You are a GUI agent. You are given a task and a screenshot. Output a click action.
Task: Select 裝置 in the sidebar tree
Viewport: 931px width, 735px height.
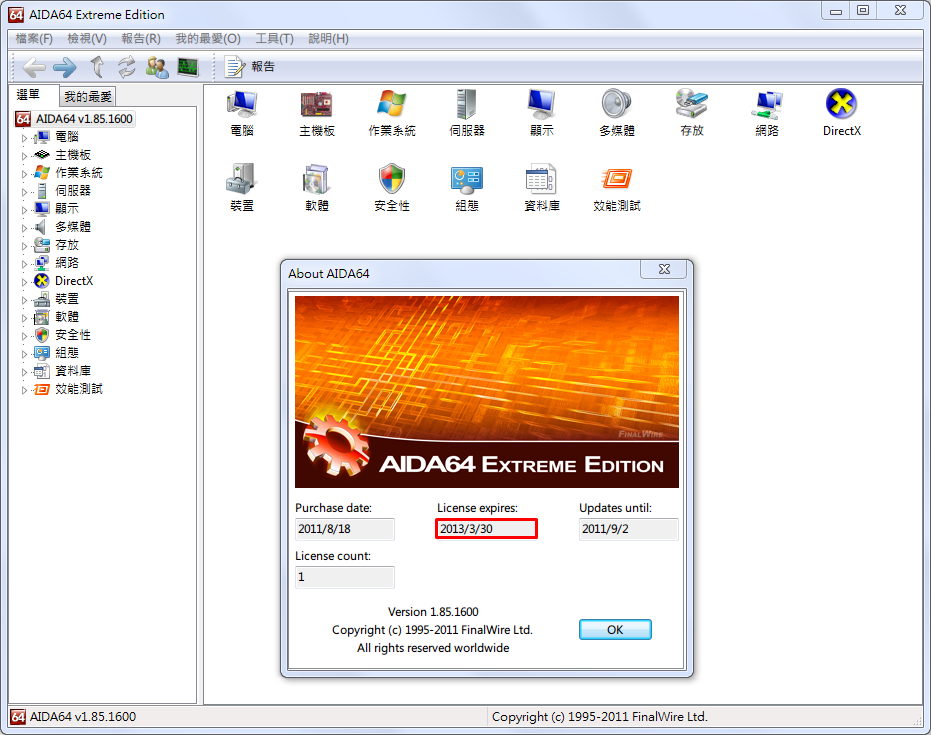(66, 299)
